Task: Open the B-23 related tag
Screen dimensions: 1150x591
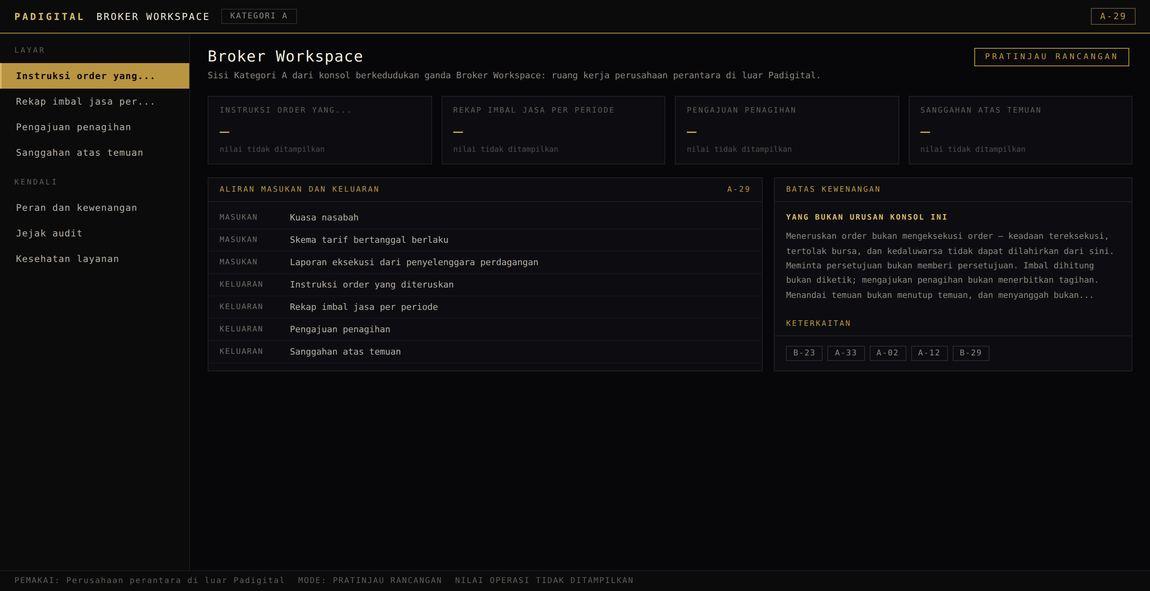Action: pyautogui.click(x=804, y=353)
